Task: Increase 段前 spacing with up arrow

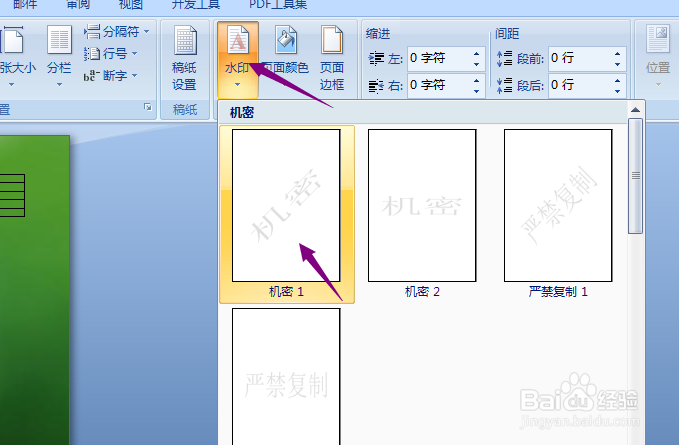Action: (618, 54)
